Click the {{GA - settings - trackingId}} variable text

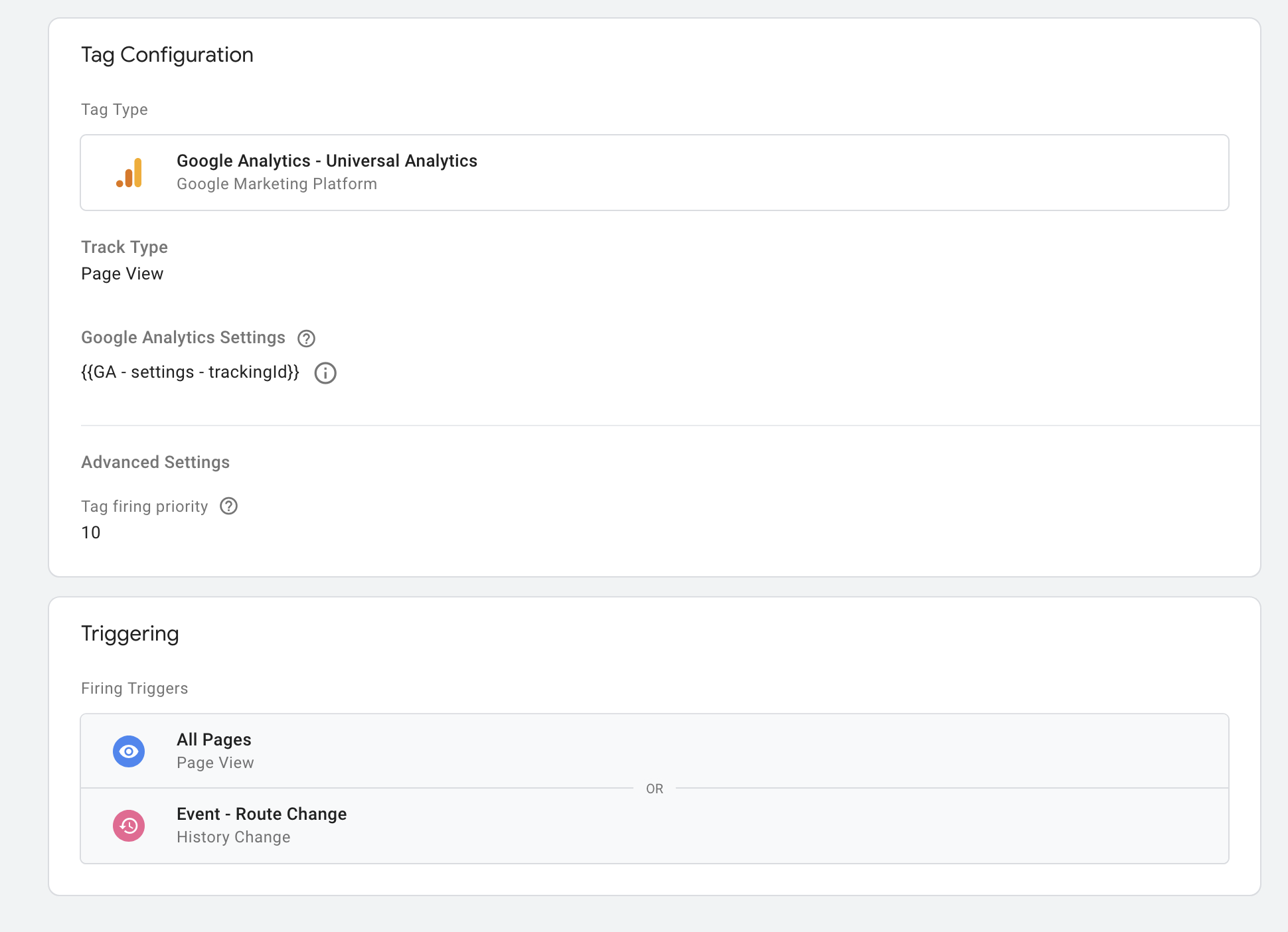[x=191, y=372]
